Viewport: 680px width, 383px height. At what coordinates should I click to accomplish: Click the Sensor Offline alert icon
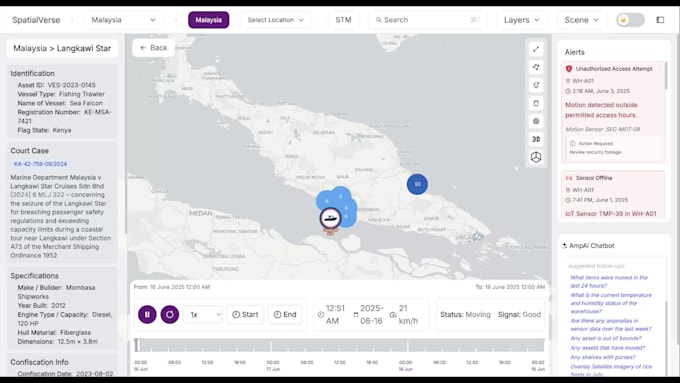pyautogui.click(x=569, y=178)
